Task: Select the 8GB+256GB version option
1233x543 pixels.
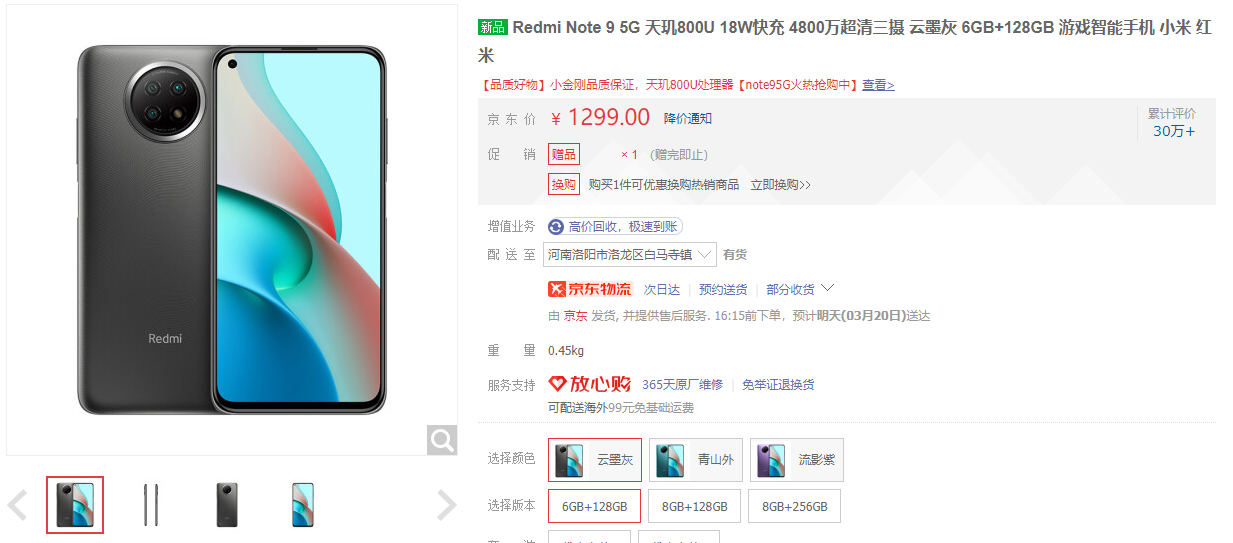Action: [x=795, y=506]
